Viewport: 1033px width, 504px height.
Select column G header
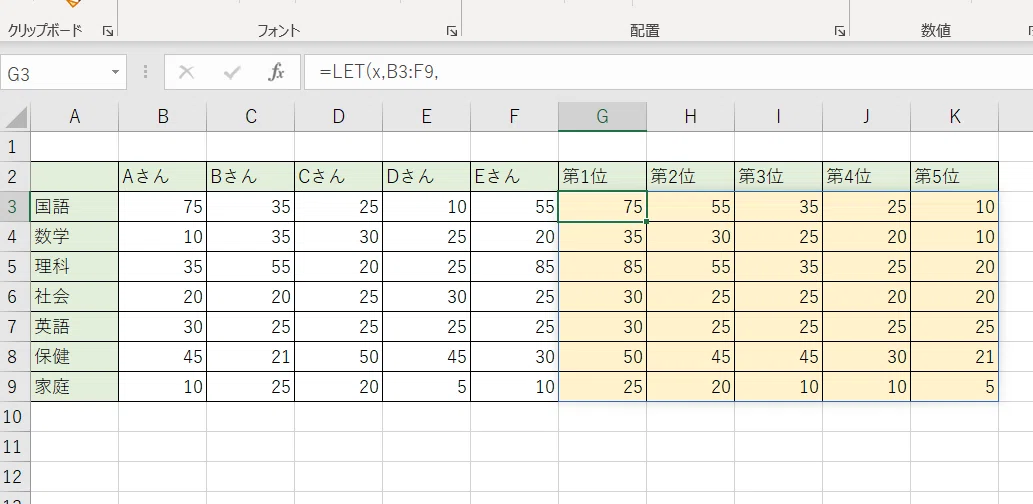602,117
